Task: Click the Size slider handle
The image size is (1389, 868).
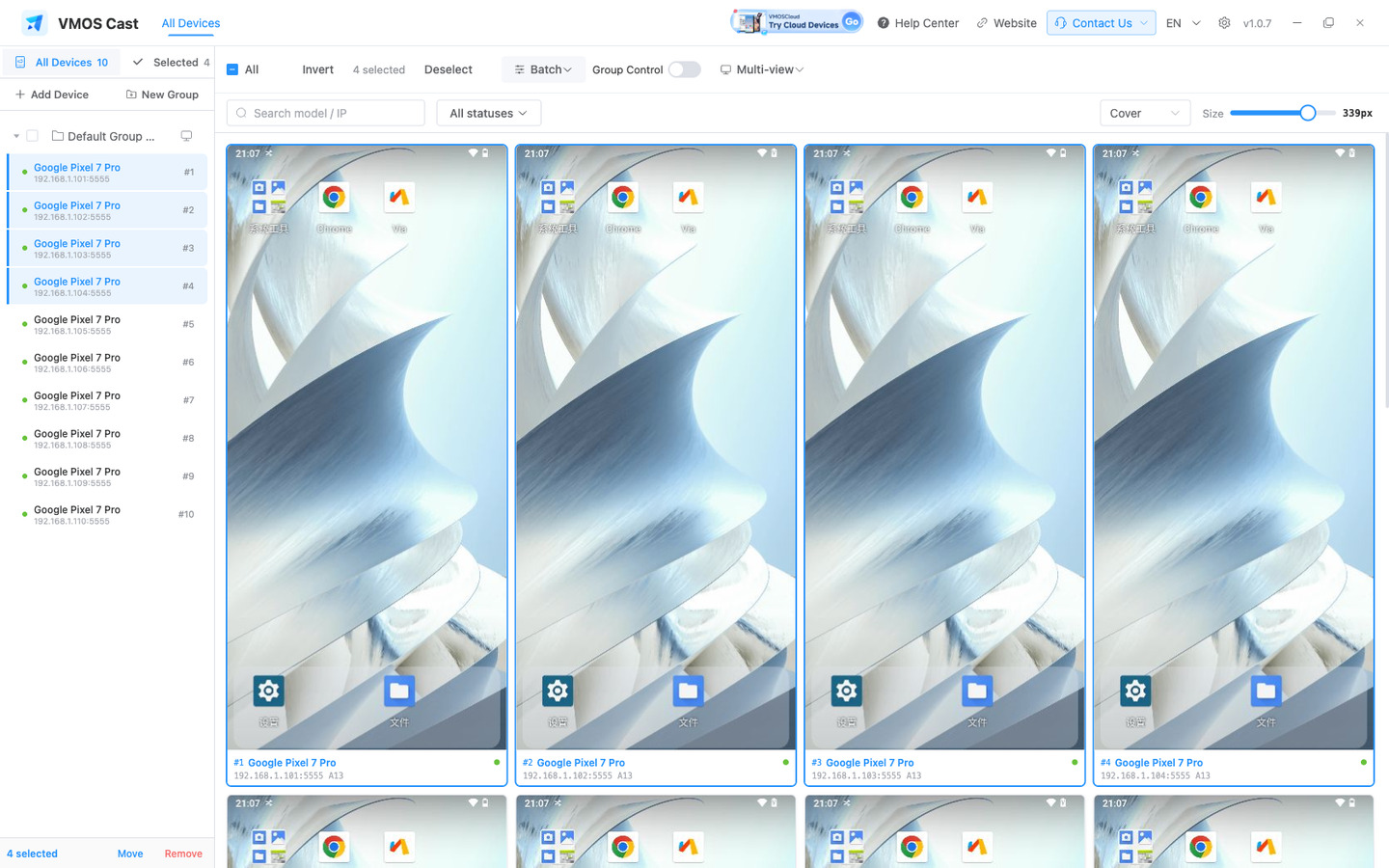Action: [x=1307, y=113]
